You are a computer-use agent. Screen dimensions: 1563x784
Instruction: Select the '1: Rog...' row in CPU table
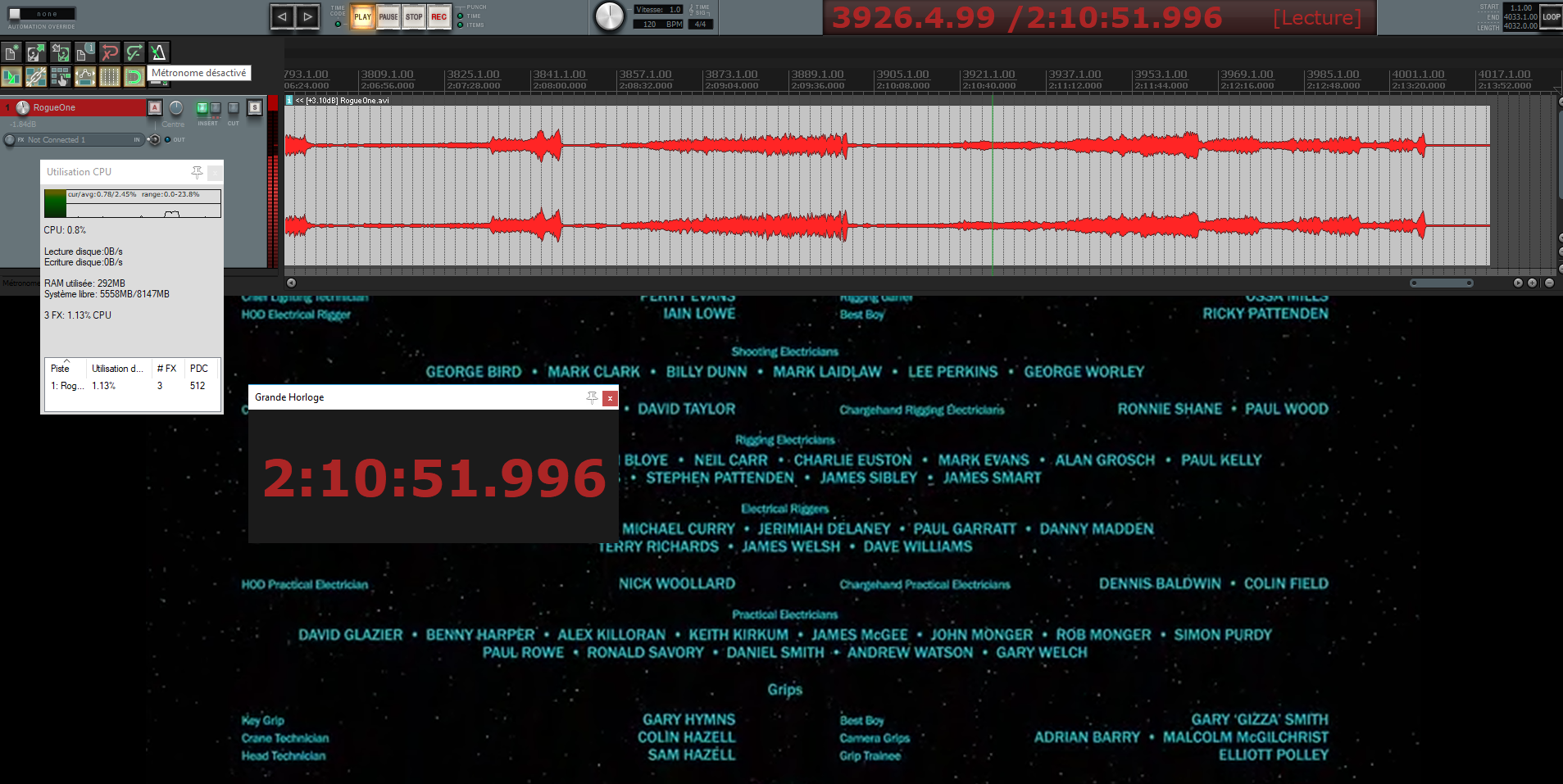(132, 386)
